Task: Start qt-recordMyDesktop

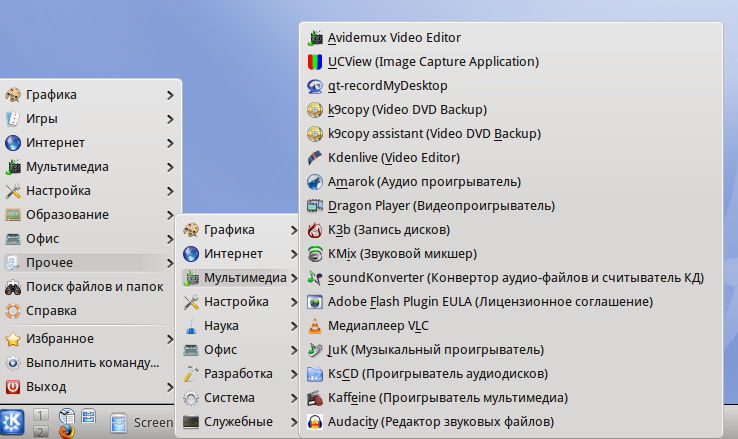Action: [511, 86]
